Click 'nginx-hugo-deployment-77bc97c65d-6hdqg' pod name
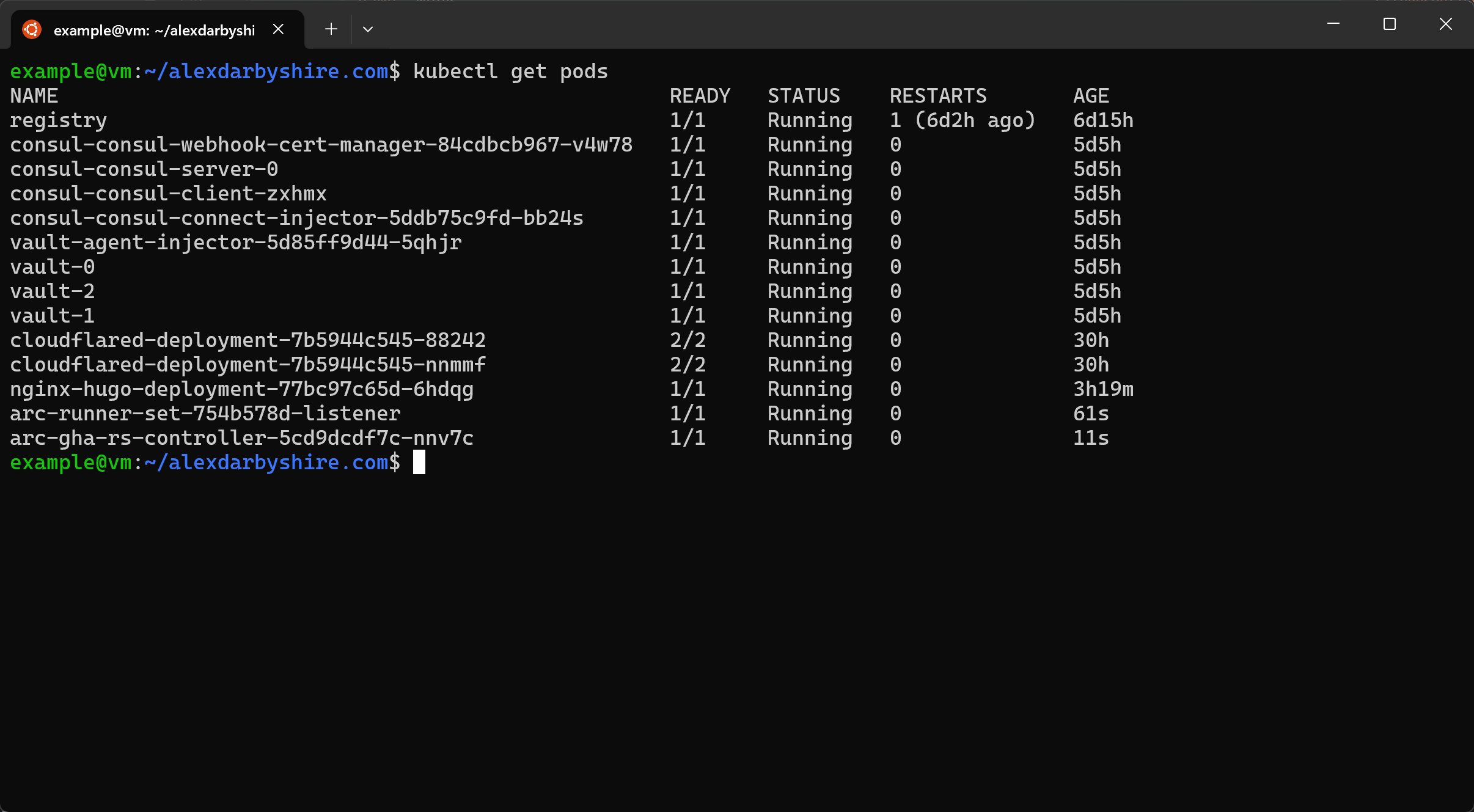Image resolution: width=1474 pixels, height=812 pixels. [242, 389]
